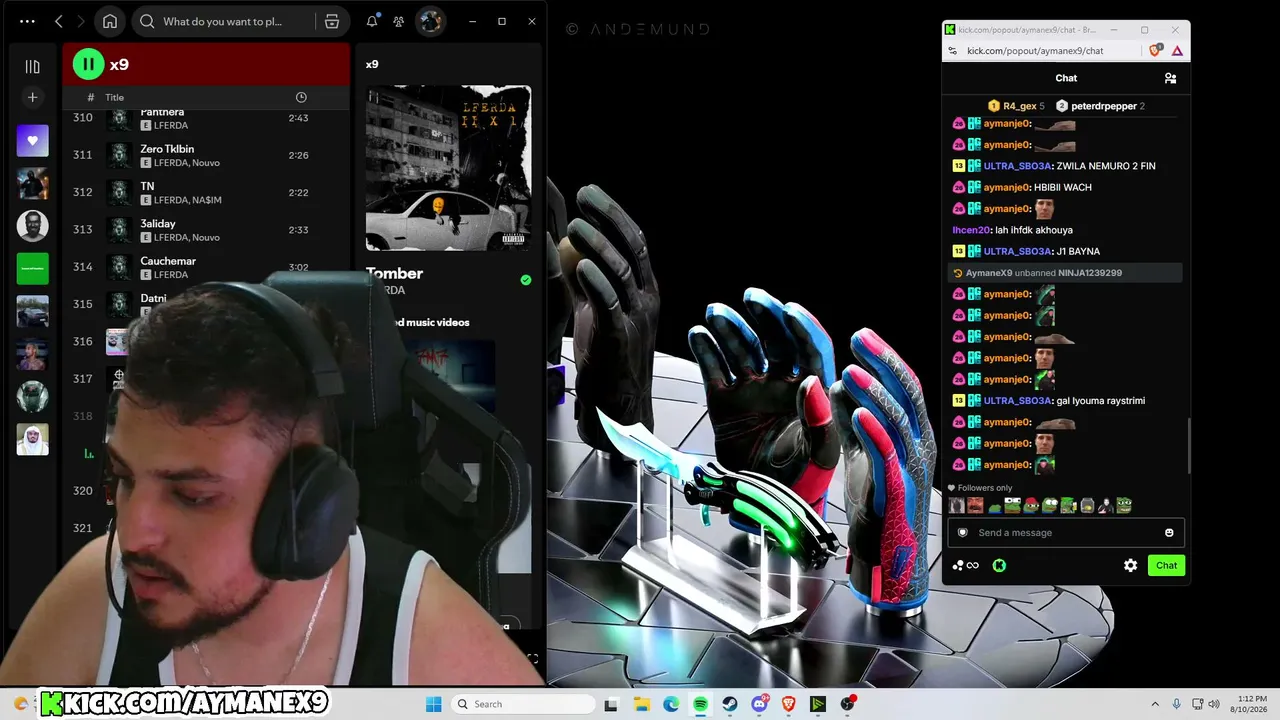The width and height of the screenshot is (1280, 720).
Task: Open AymaneX9 name in unbanned notice
Action: pyautogui.click(x=989, y=273)
